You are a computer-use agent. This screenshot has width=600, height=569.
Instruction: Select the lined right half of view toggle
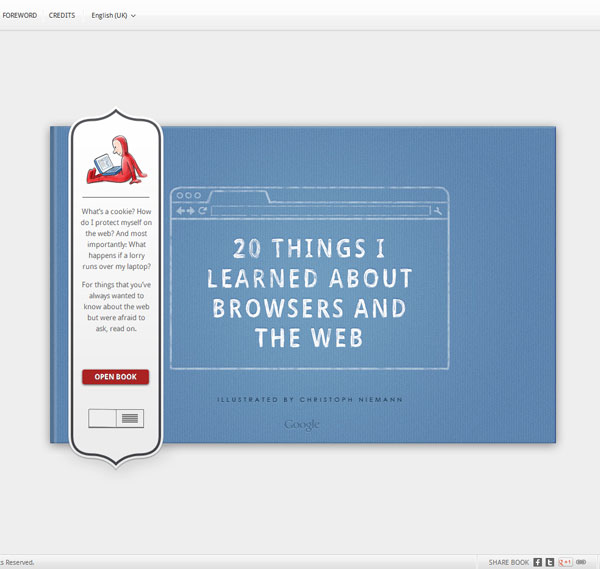click(130, 418)
